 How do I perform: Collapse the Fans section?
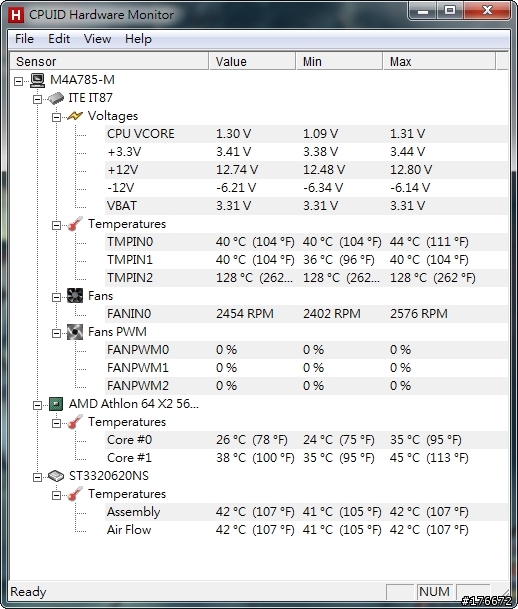56,297
